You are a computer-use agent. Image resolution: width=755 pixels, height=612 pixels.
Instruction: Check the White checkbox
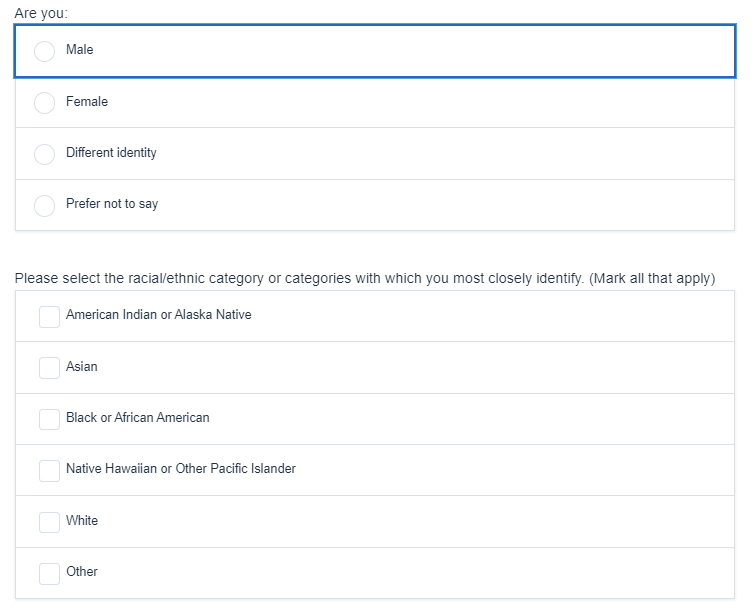(x=49, y=522)
